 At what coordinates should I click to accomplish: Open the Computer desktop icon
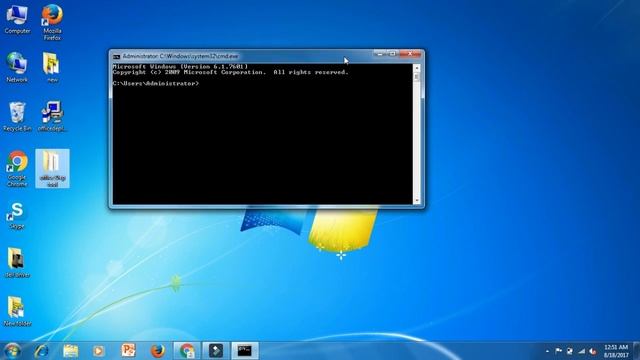click(x=17, y=20)
